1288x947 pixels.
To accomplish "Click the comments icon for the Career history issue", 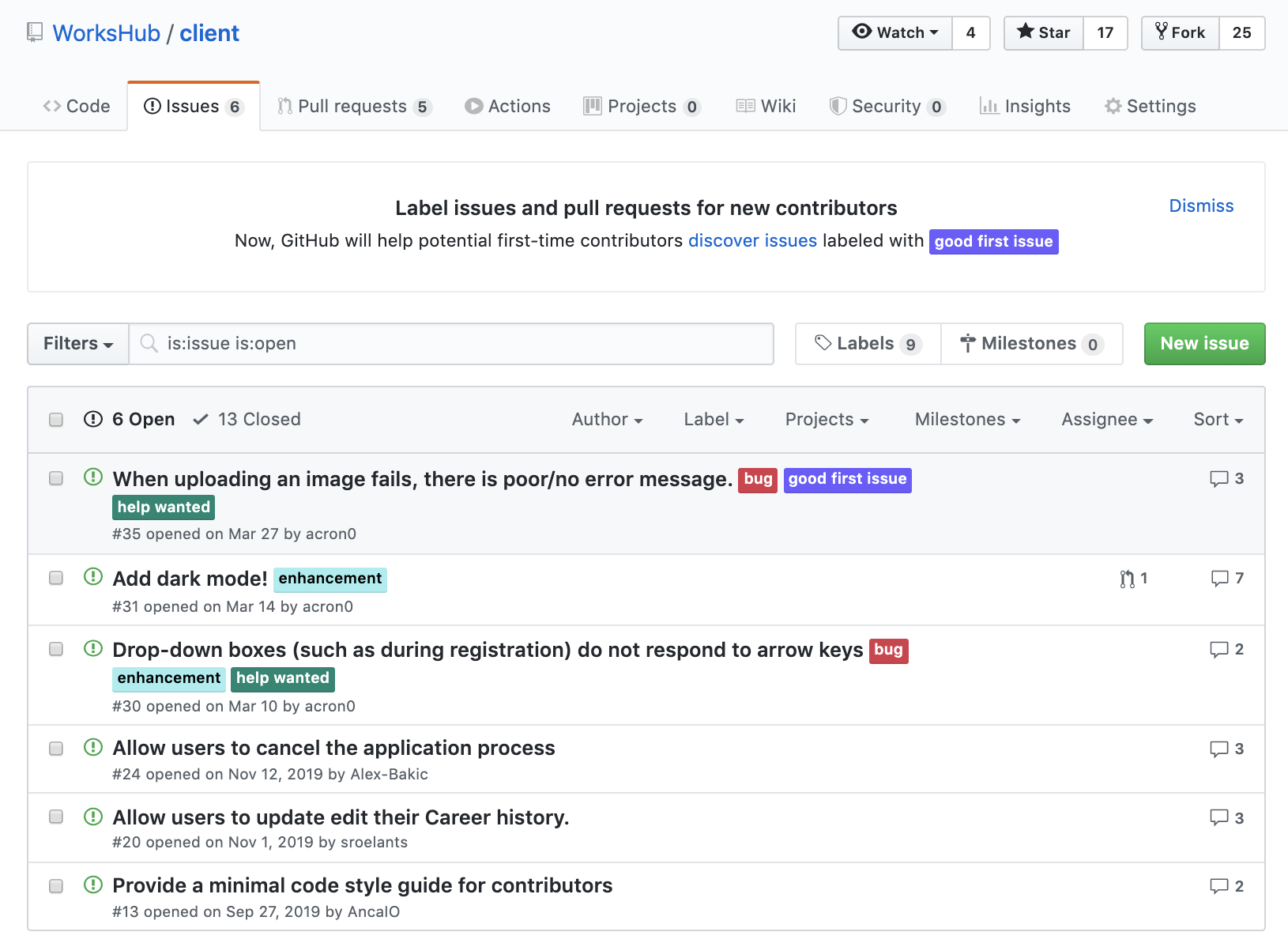I will pos(1218,817).
